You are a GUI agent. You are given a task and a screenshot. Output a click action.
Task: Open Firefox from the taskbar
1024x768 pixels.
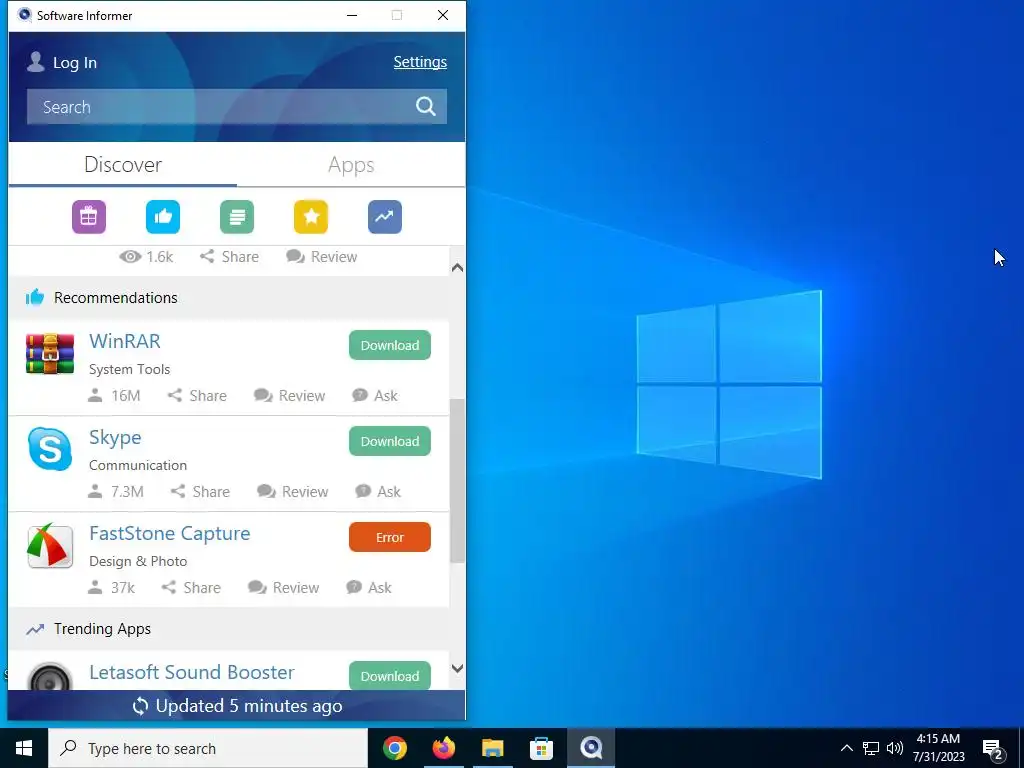click(x=443, y=748)
